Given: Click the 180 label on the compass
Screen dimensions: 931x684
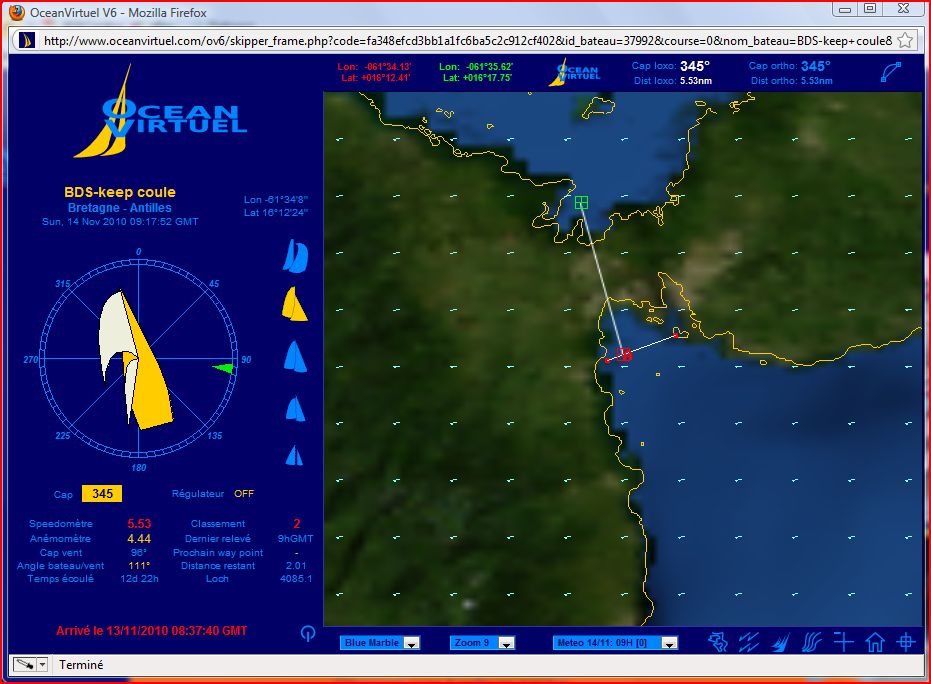Looking at the screenshot, I should point(138,467).
